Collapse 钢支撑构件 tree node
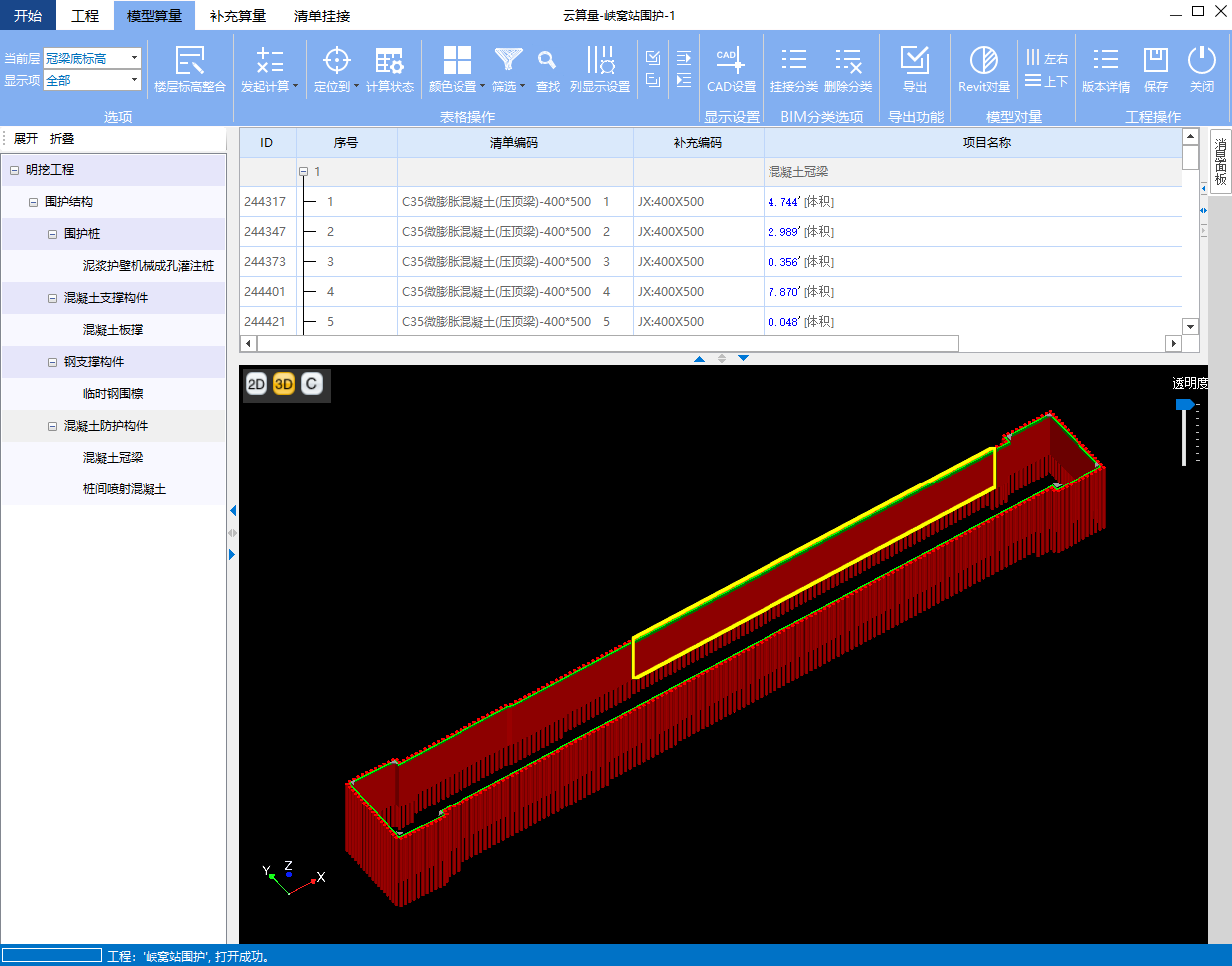Viewport: 1232px width, 966px height. coord(52,362)
